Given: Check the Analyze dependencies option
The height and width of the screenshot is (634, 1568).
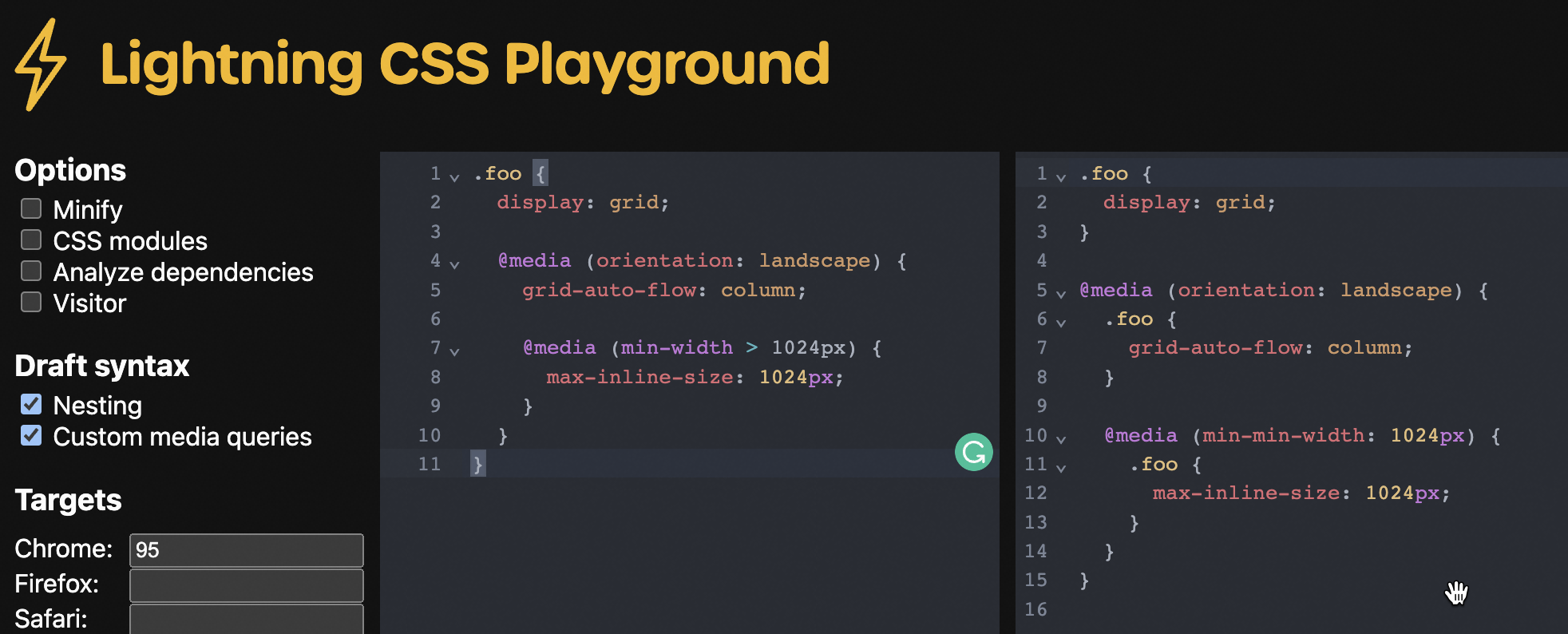Looking at the screenshot, I should click(x=31, y=271).
